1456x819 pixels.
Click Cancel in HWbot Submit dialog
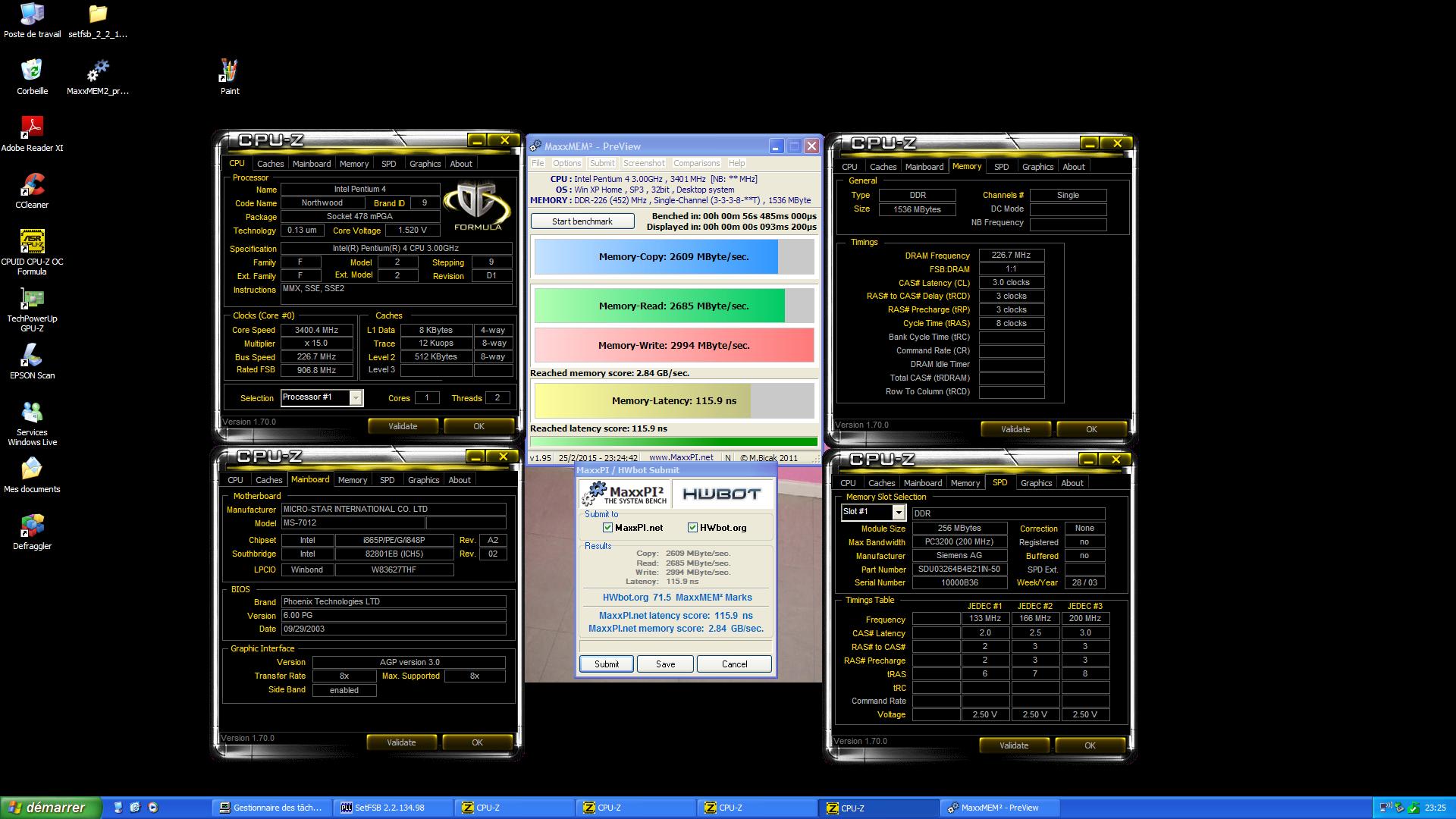[734, 664]
